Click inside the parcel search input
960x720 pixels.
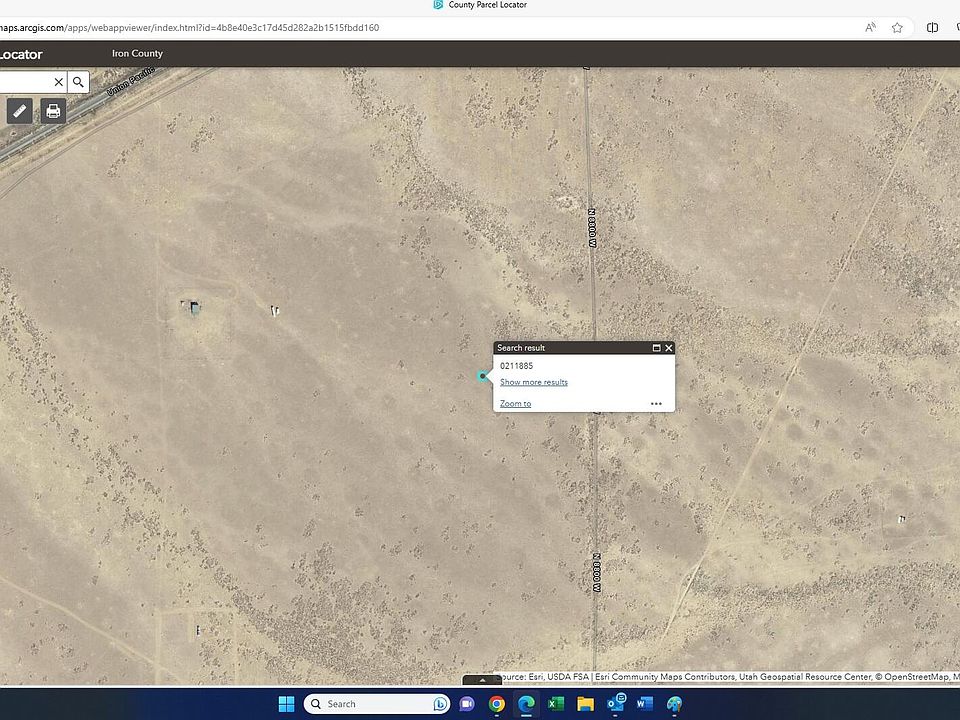pos(25,82)
